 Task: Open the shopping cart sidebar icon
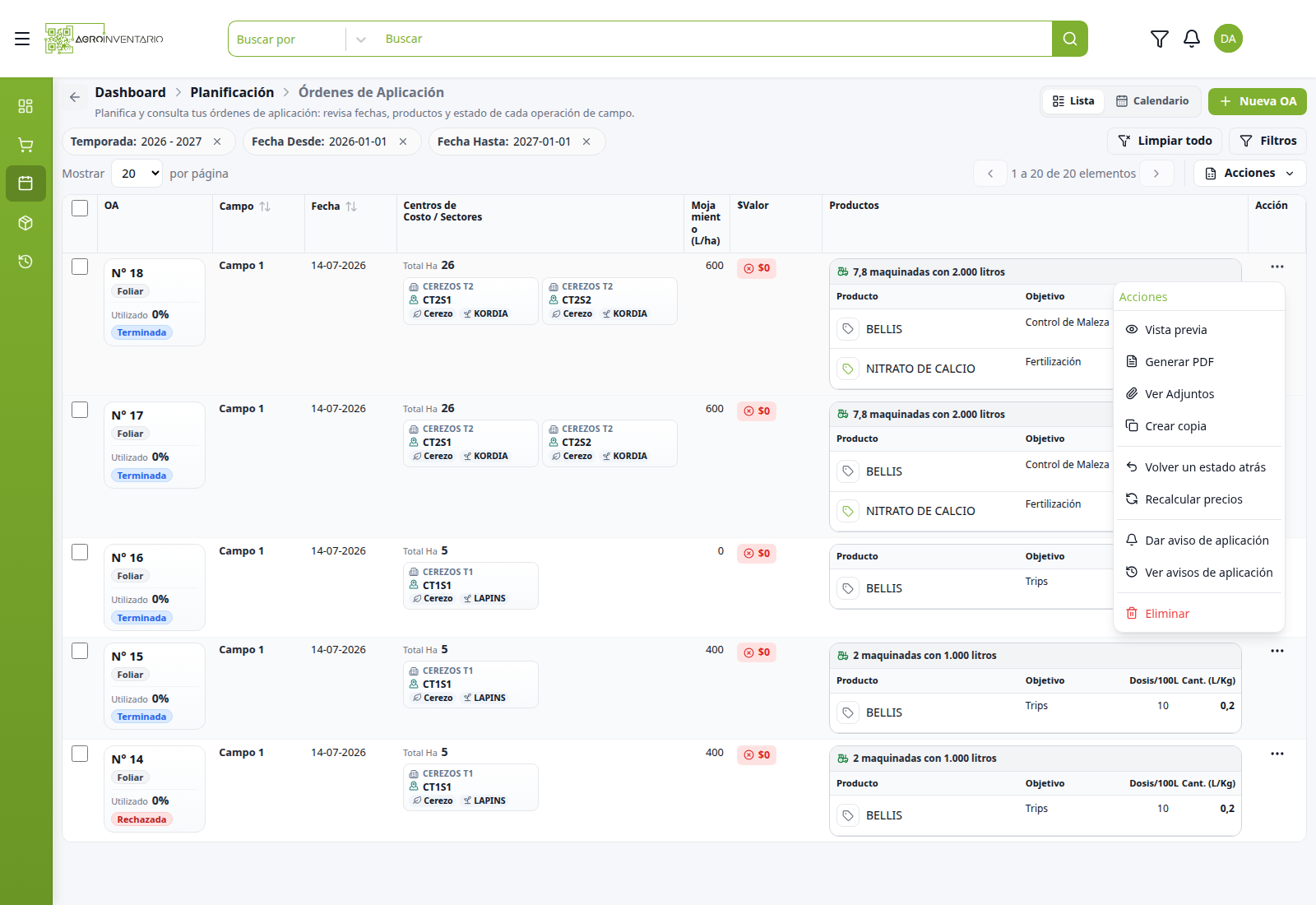coord(25,145)
